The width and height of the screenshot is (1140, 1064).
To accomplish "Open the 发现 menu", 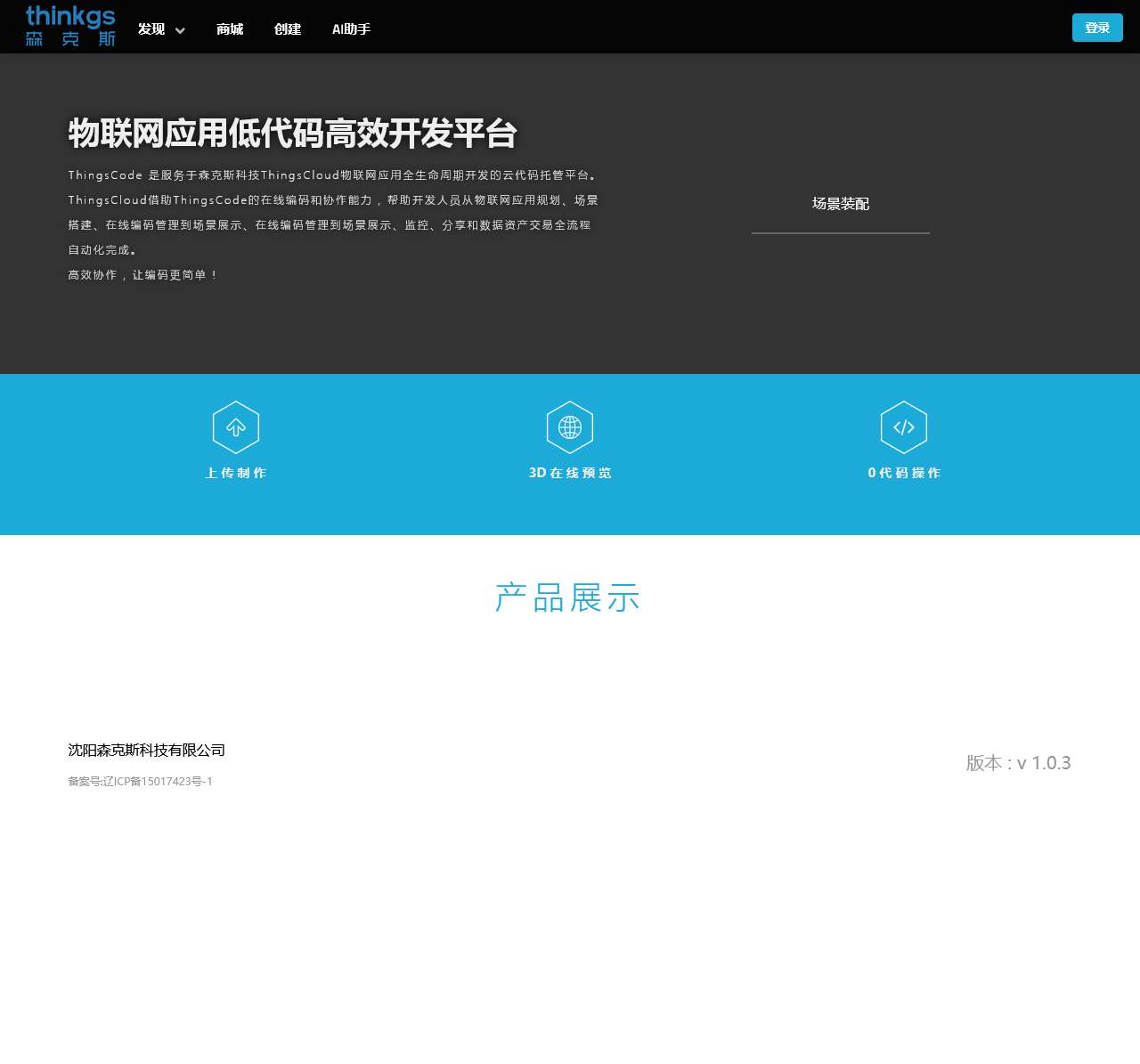I will click(151, 29).
